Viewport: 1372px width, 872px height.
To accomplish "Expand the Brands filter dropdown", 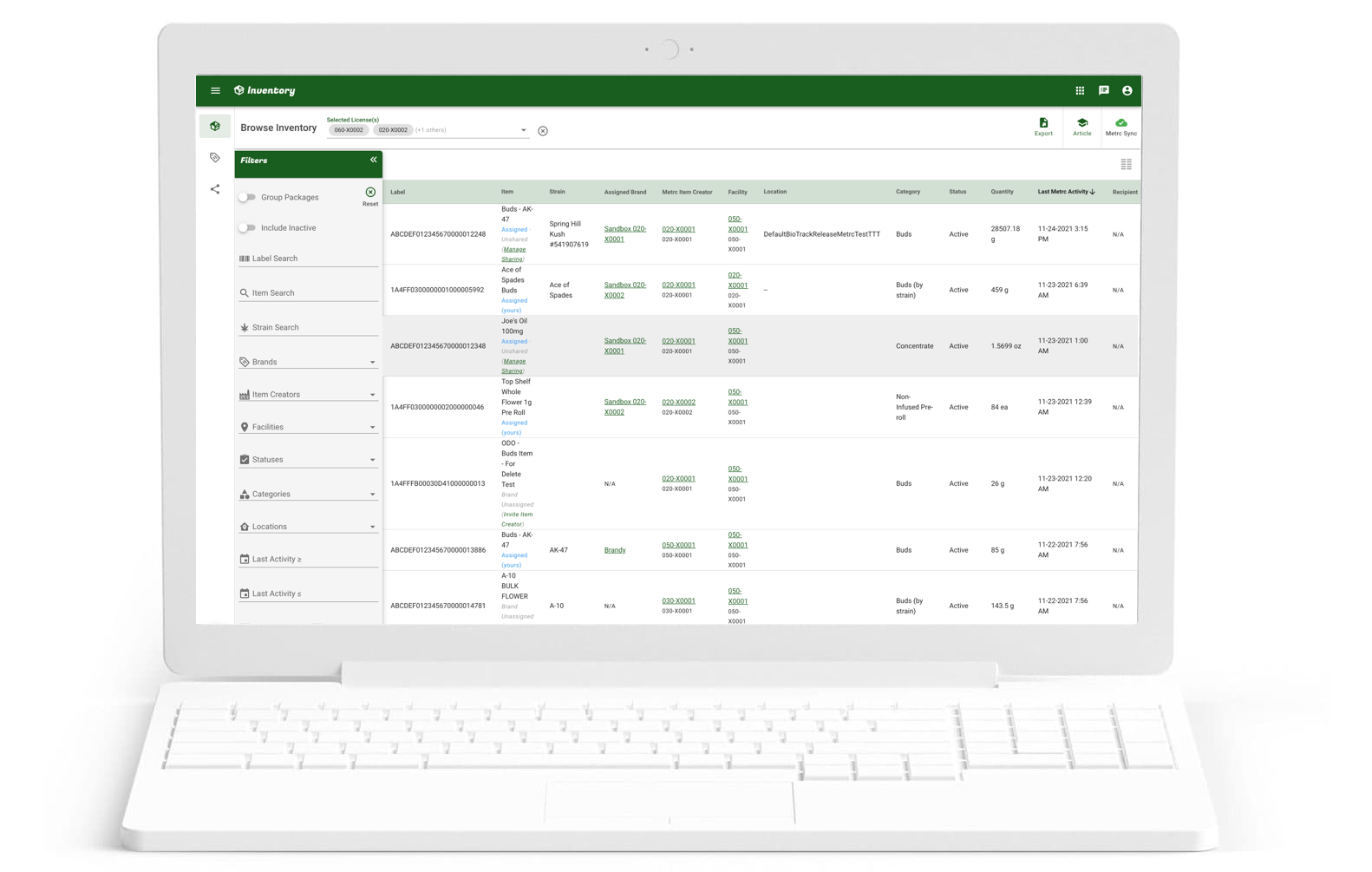I will [309, 362].
